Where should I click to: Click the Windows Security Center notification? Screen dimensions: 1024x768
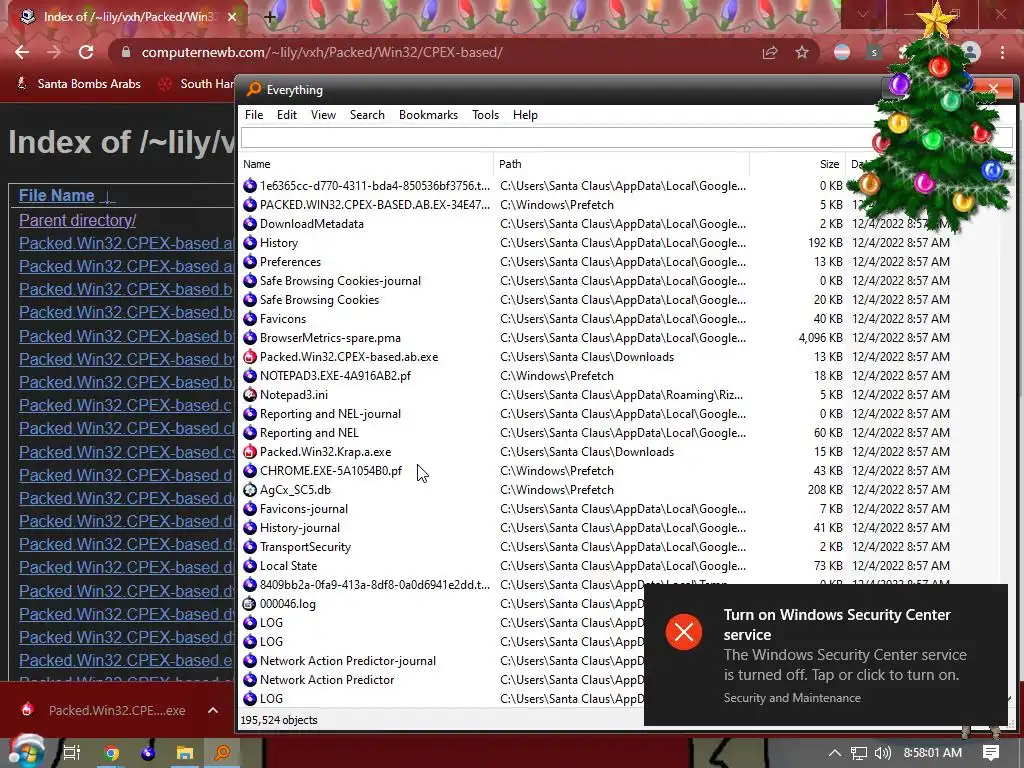825,655
